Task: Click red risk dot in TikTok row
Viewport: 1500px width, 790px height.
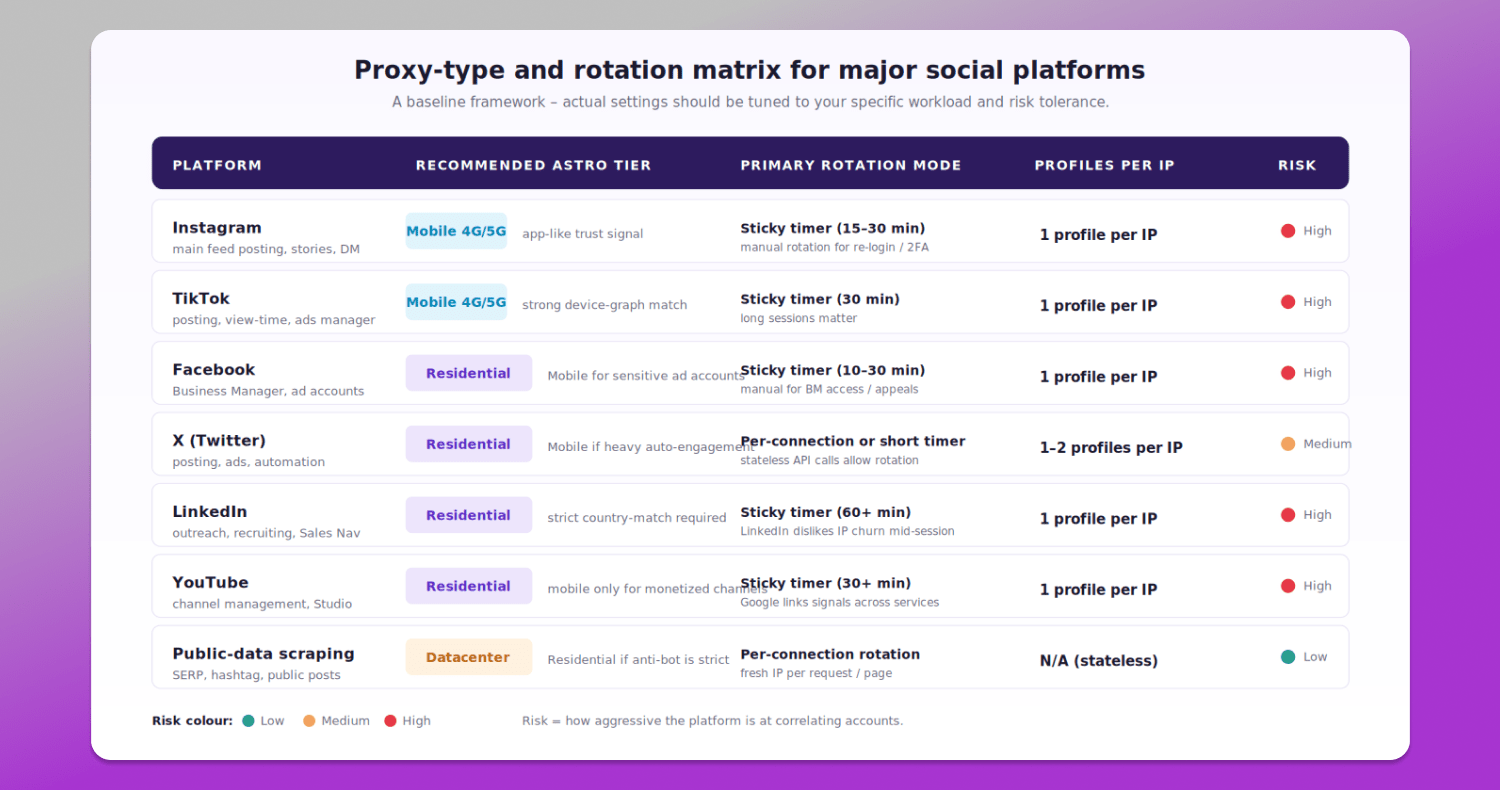Action: (1288, 302)
